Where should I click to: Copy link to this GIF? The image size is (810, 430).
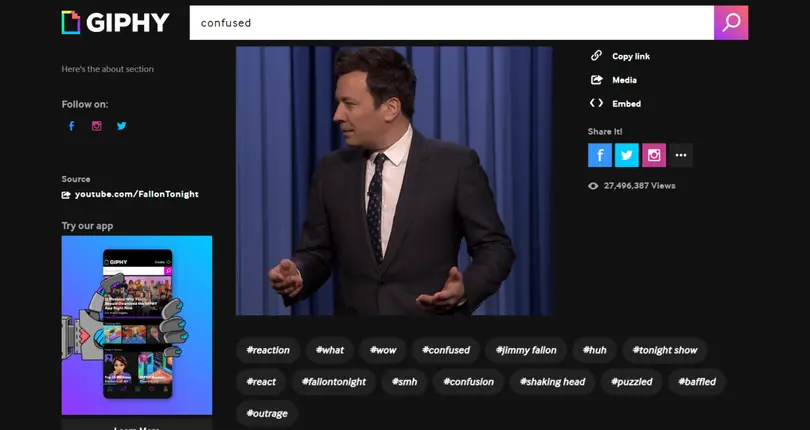pos(620,56)
